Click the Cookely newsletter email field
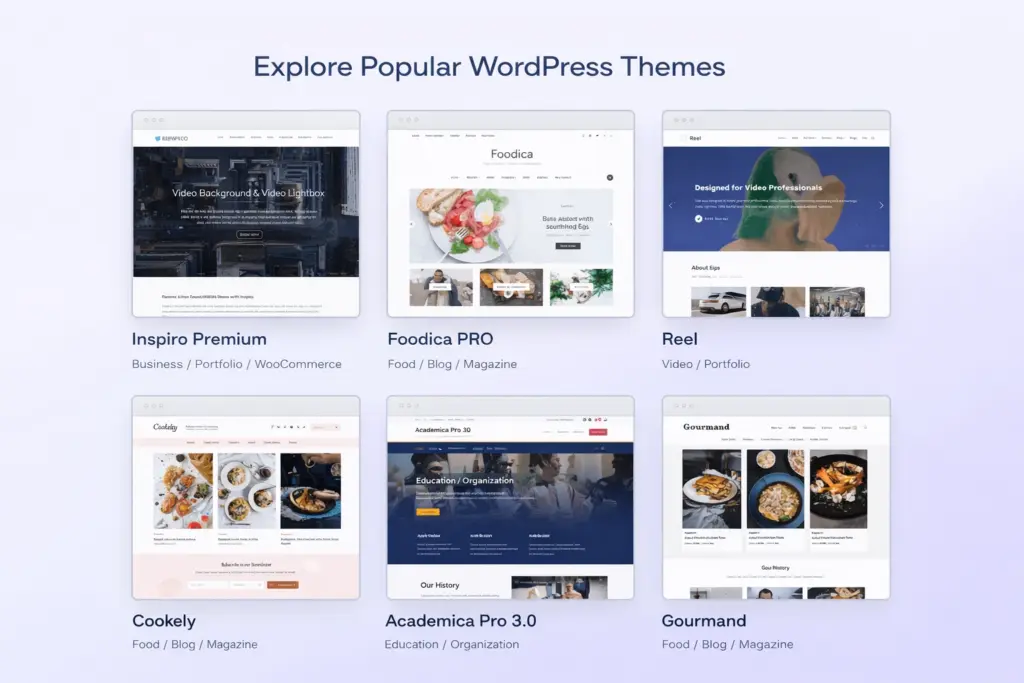1024x683 pixels. (206, 584)
